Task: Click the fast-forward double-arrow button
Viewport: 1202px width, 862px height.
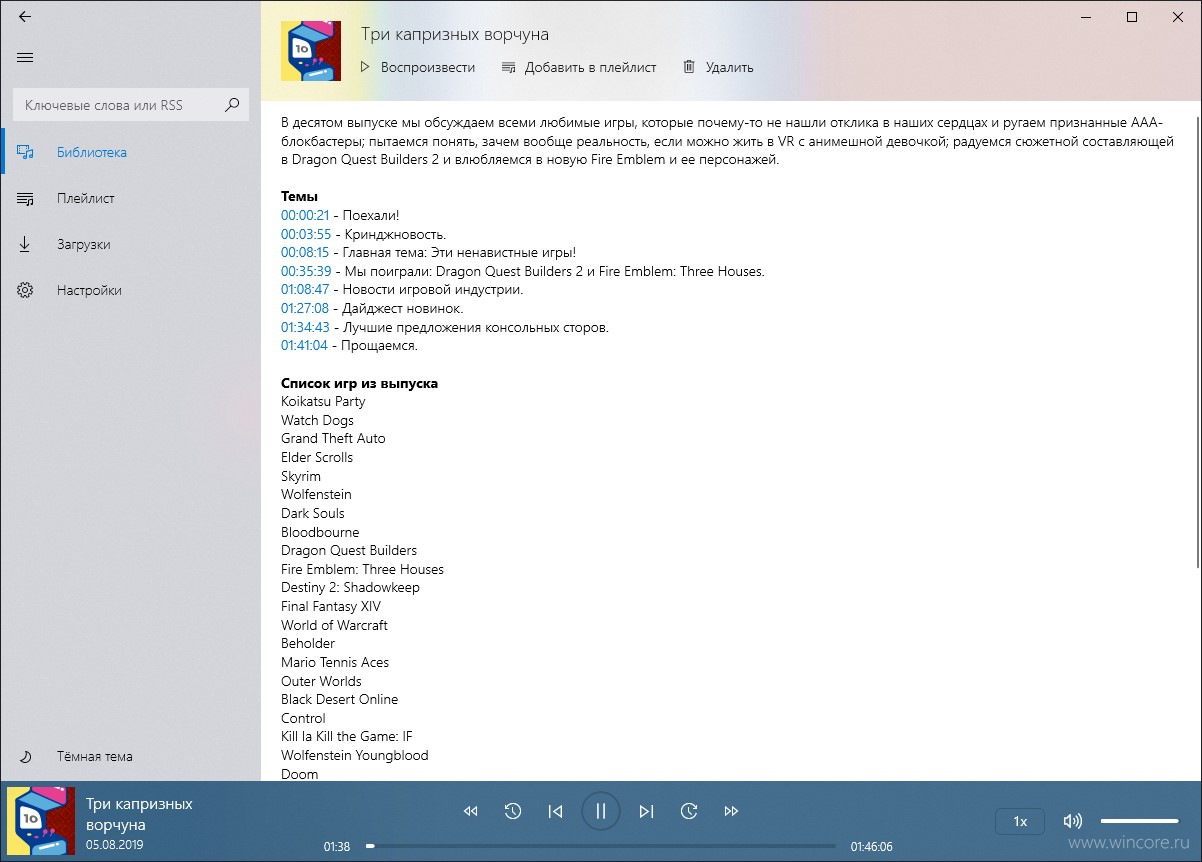Action: click(x=731, y=812)
